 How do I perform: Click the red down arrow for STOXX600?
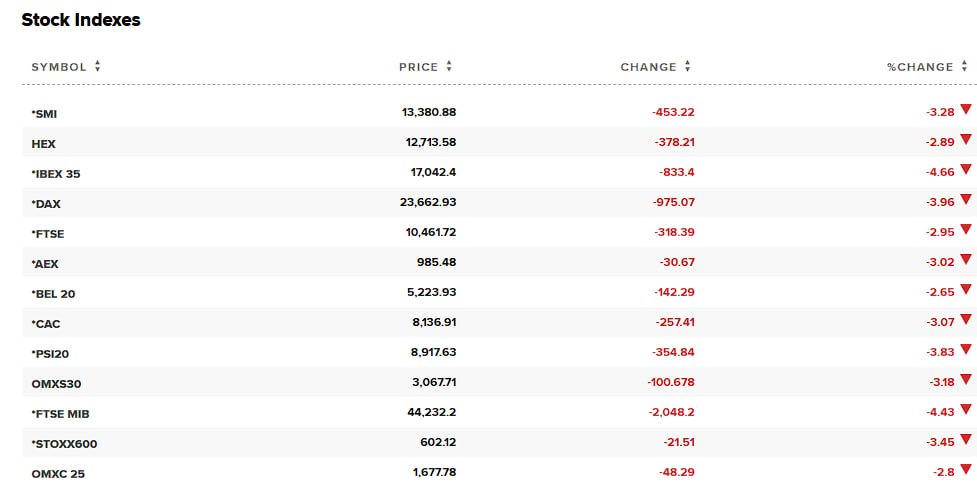click(966, 439)
